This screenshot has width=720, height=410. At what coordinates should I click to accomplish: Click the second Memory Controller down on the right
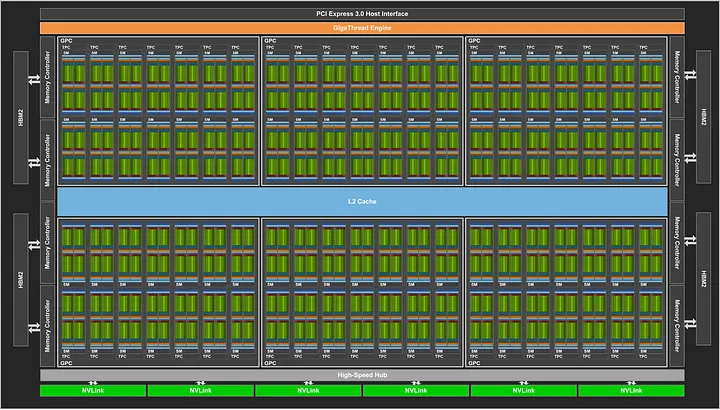click(677, 160)
